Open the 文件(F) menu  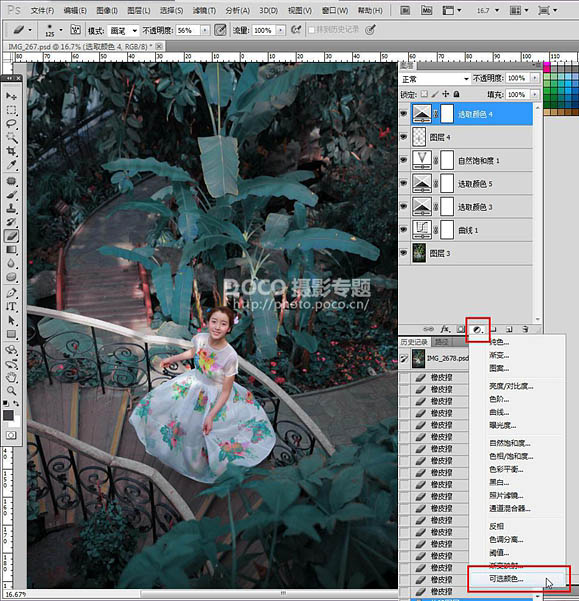pos(42,11)
